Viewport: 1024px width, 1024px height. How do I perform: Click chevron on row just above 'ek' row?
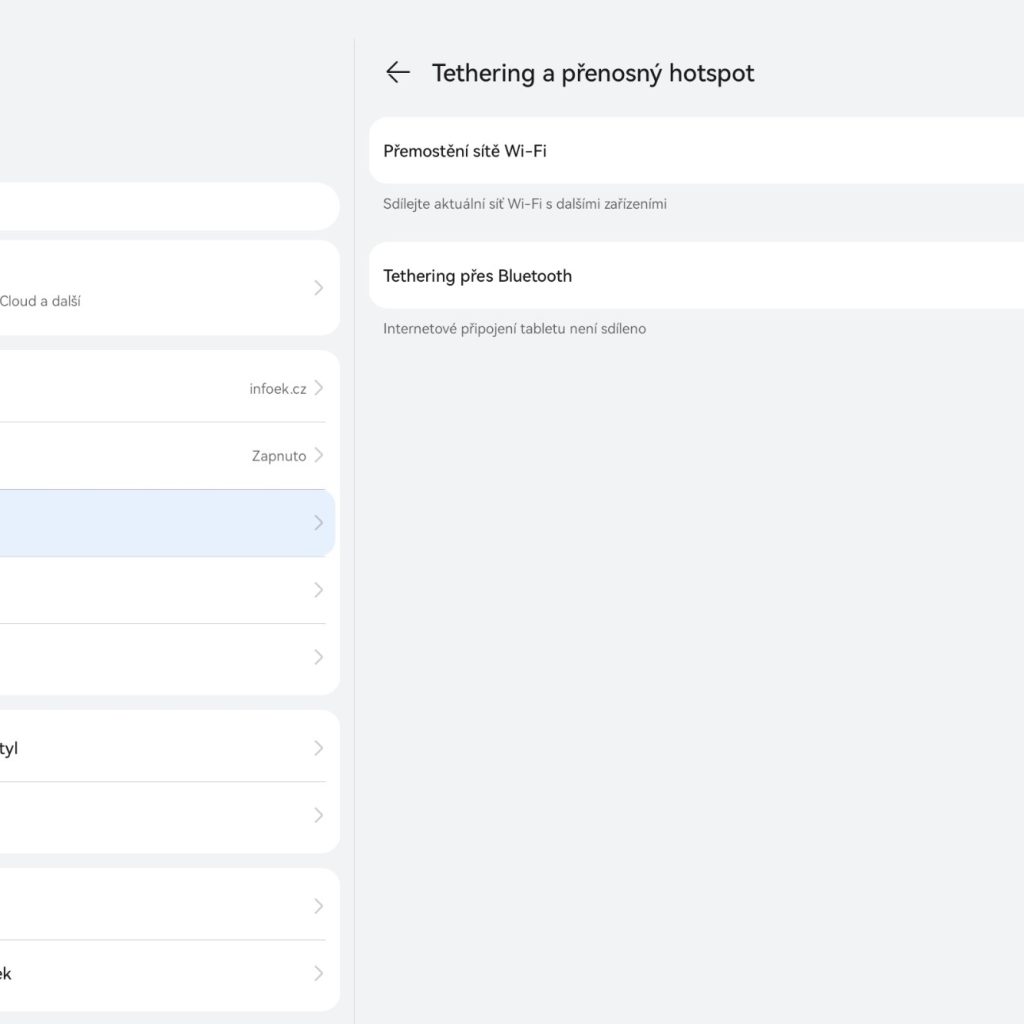tap(318, 906)
